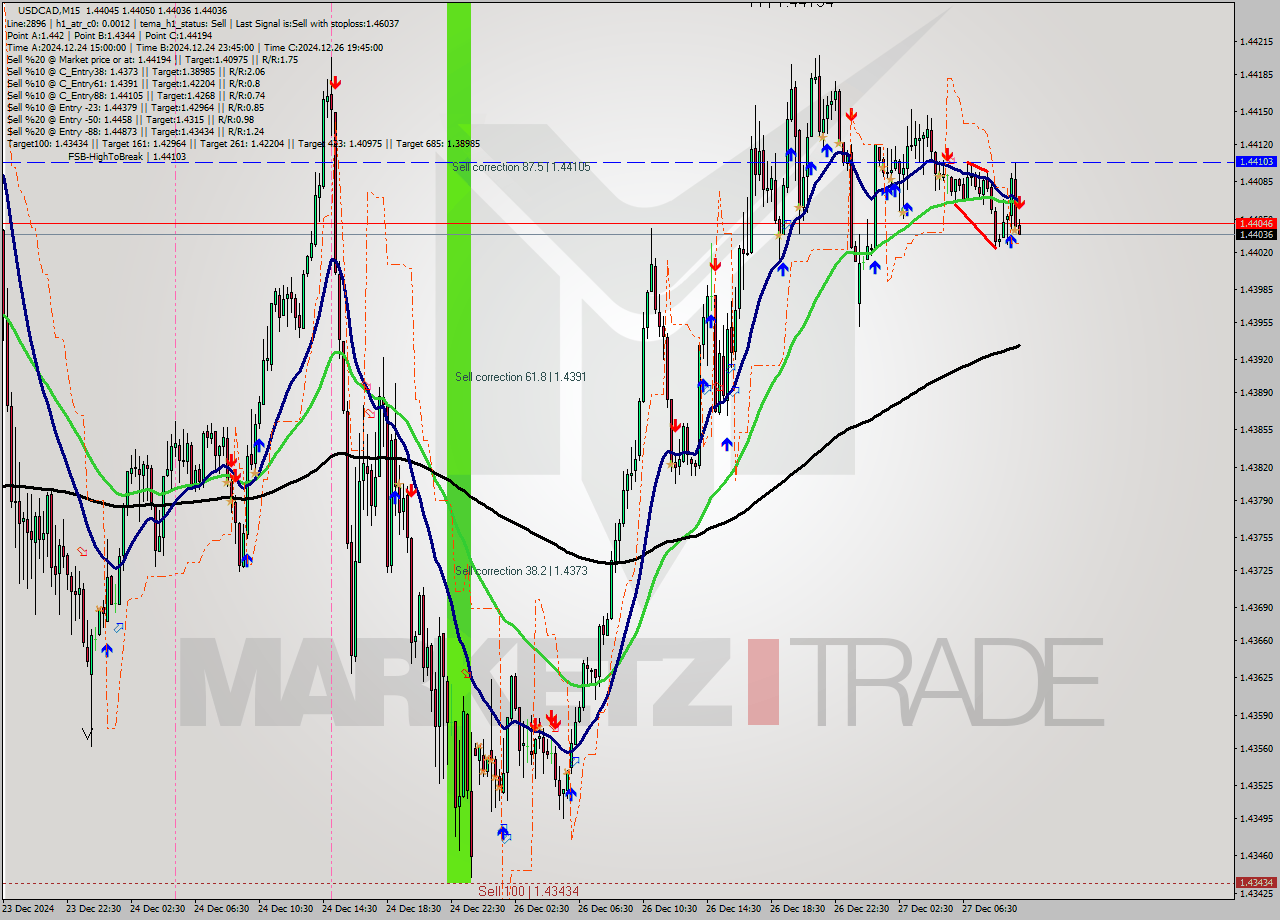Select the green vertical band at 24 Dec 22:30

459,443
